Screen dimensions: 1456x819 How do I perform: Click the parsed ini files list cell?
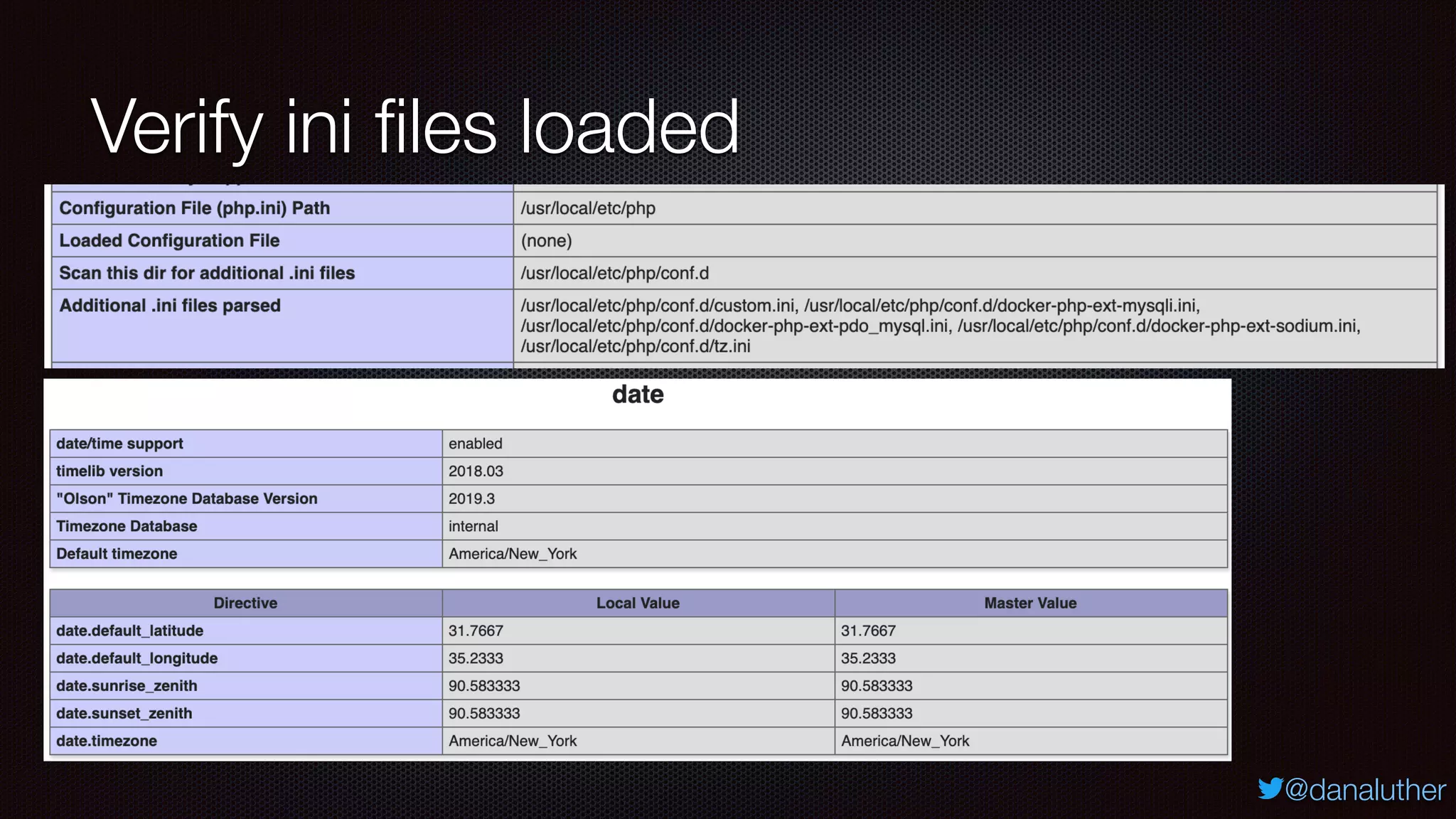pos(975,326)
